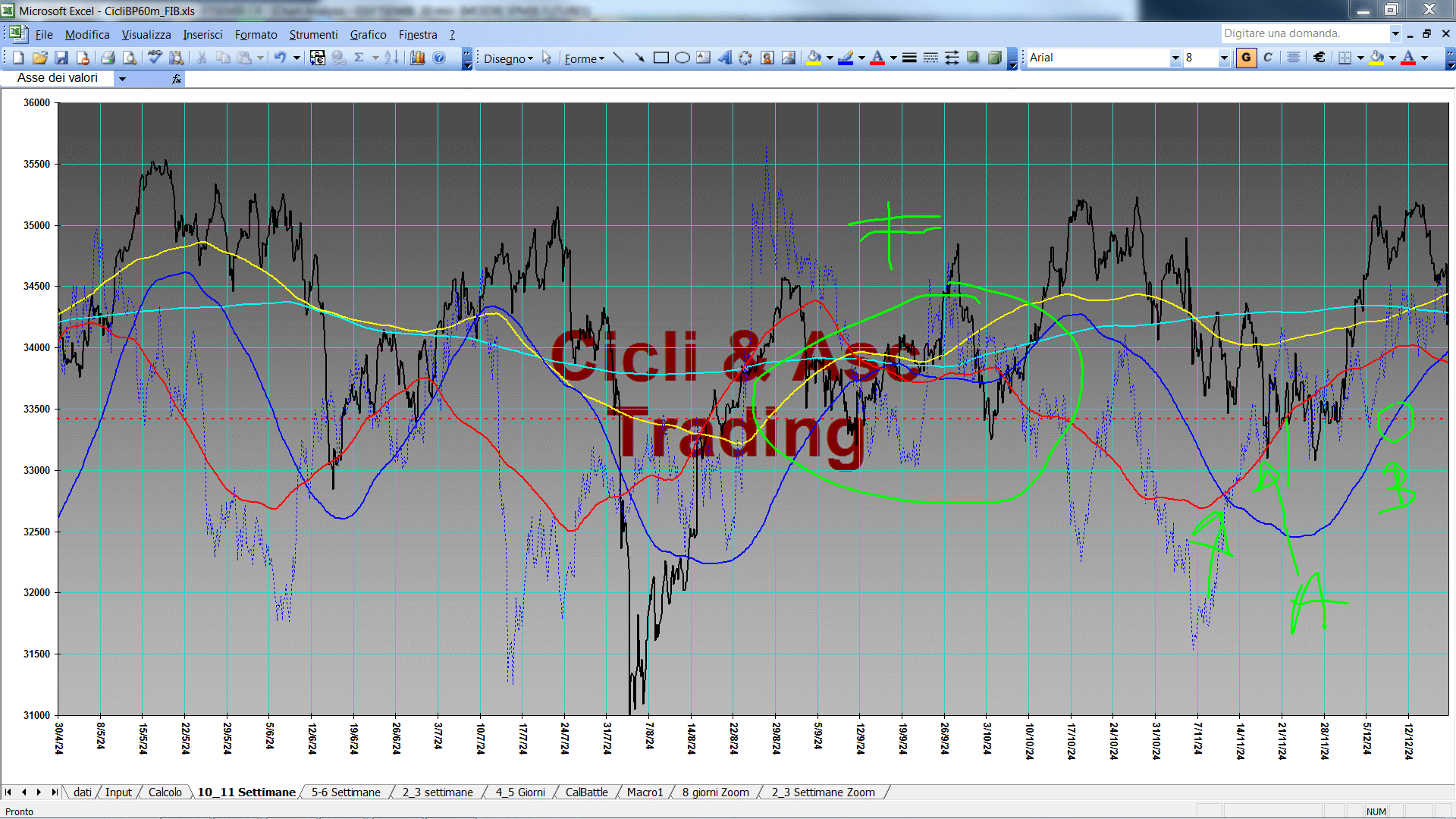Image resolution: width=1456 pixels, height=819 pixels.
Task: Expand the drawing toolbar options chevron
Action: pyautogui.click(x=1012, y=58)
